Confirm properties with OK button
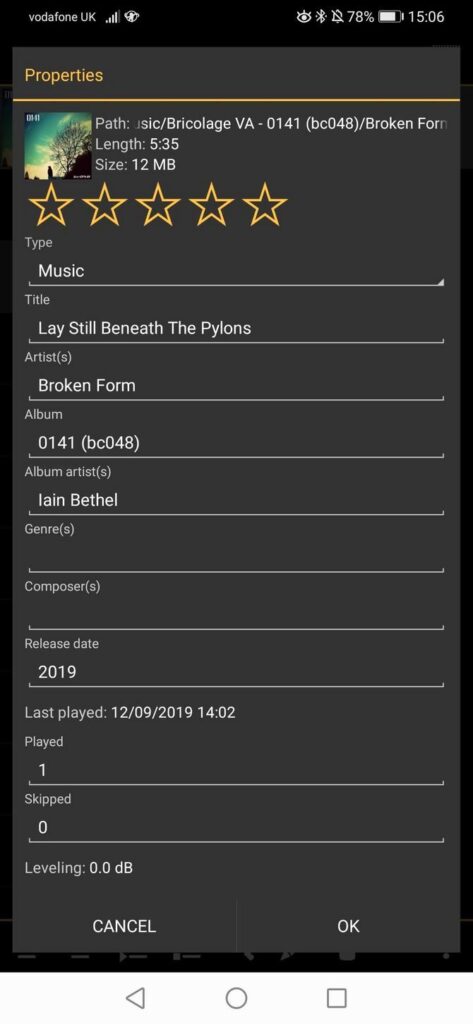This screenshot has height=1024, width=473. 348,926
